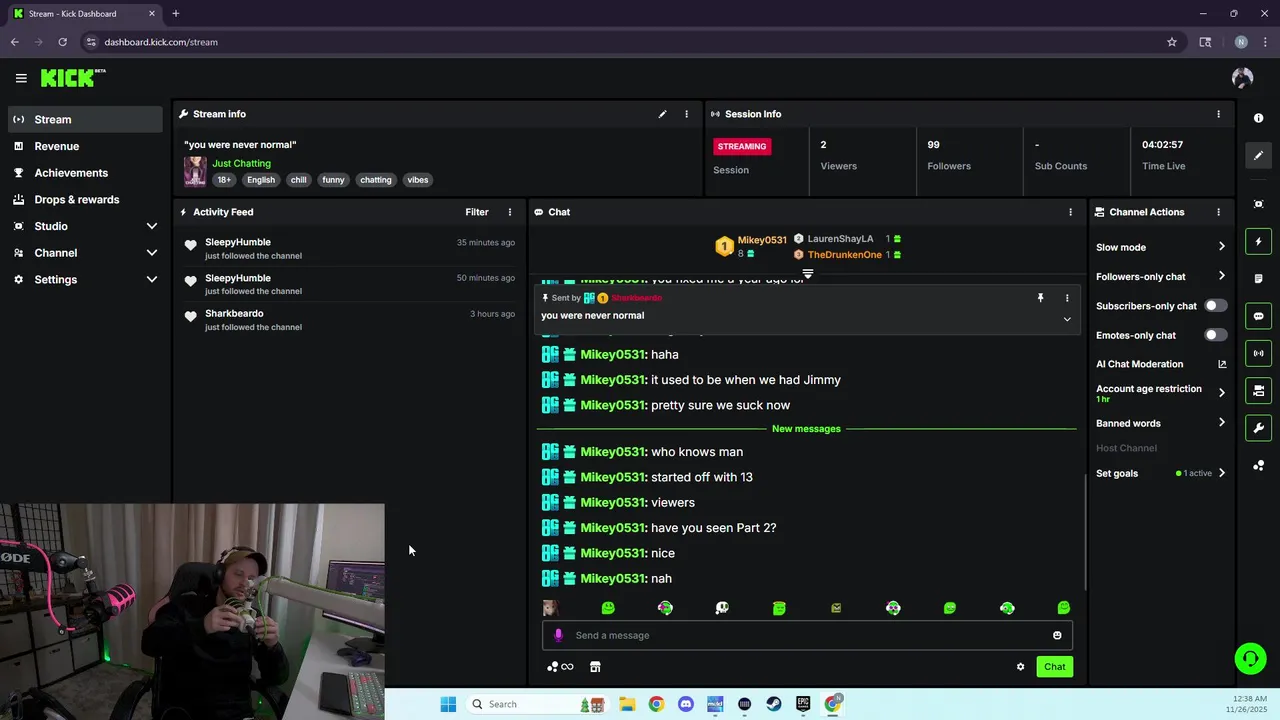Open the green headset support button

click(1249, 658)
